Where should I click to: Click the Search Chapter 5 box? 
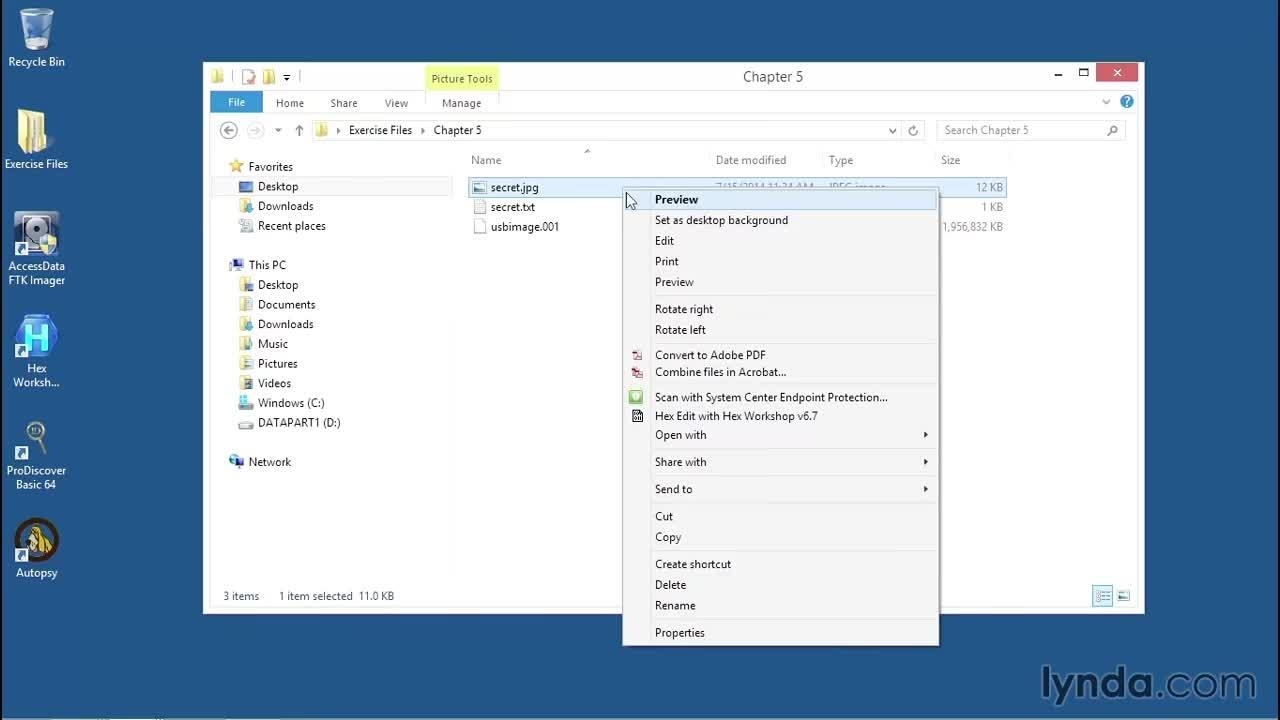[x=1020, y=130]
